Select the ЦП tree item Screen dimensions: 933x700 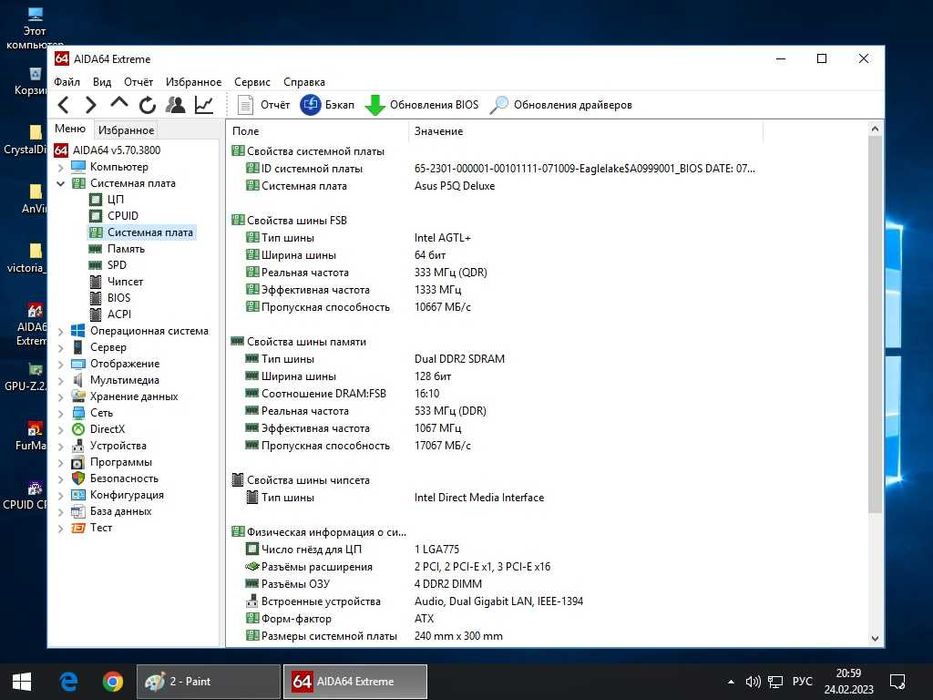107,199
